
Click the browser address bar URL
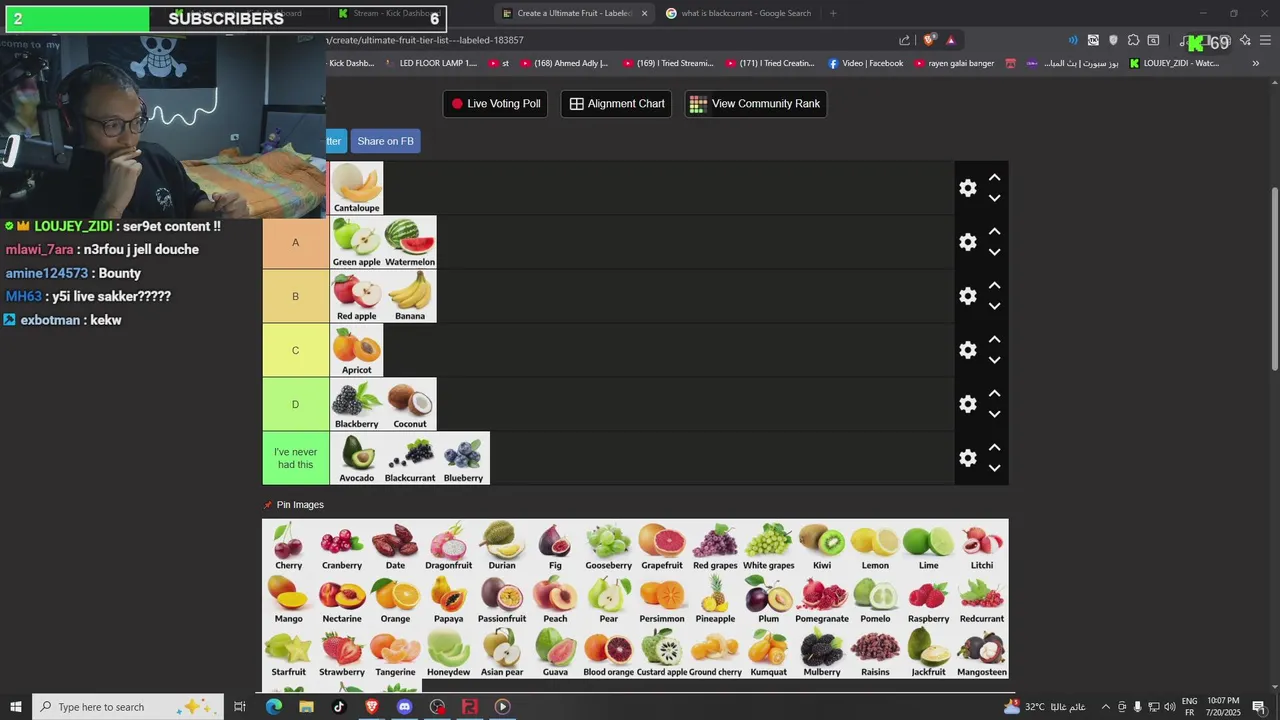(425, 40)
